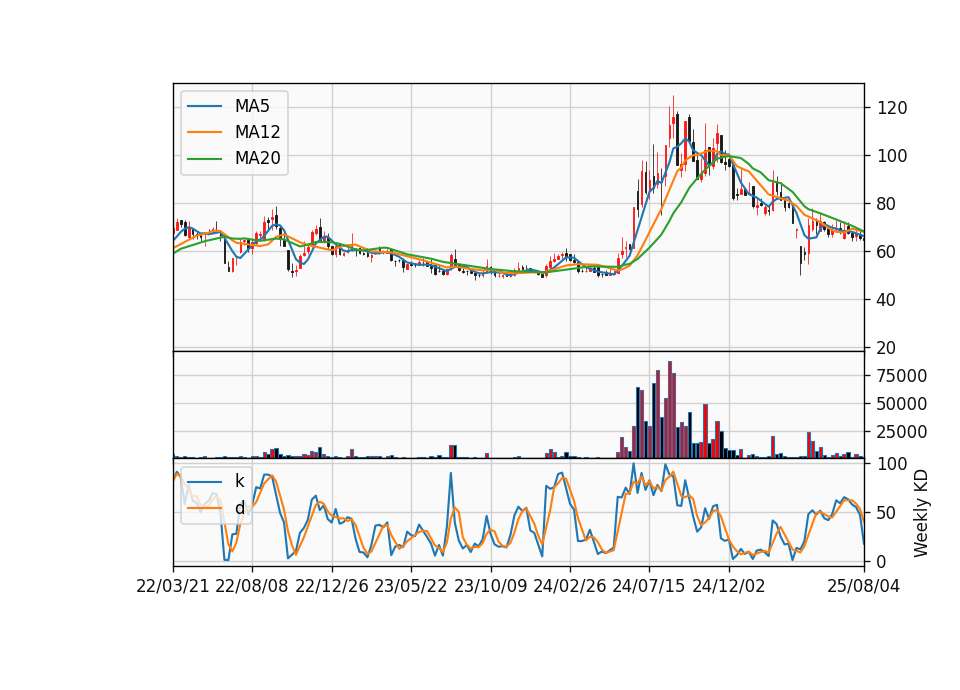
Task: Click the 40 price axis label
Action: coord(887,300)
